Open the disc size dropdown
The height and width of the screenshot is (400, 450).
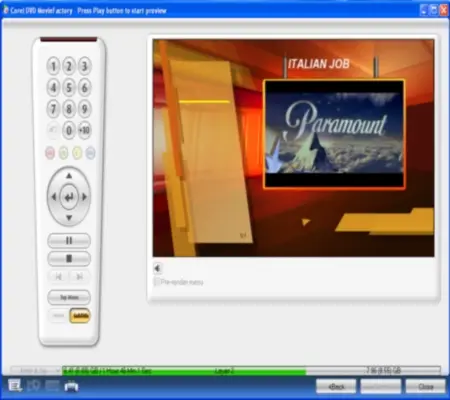[x=36, y=370]
